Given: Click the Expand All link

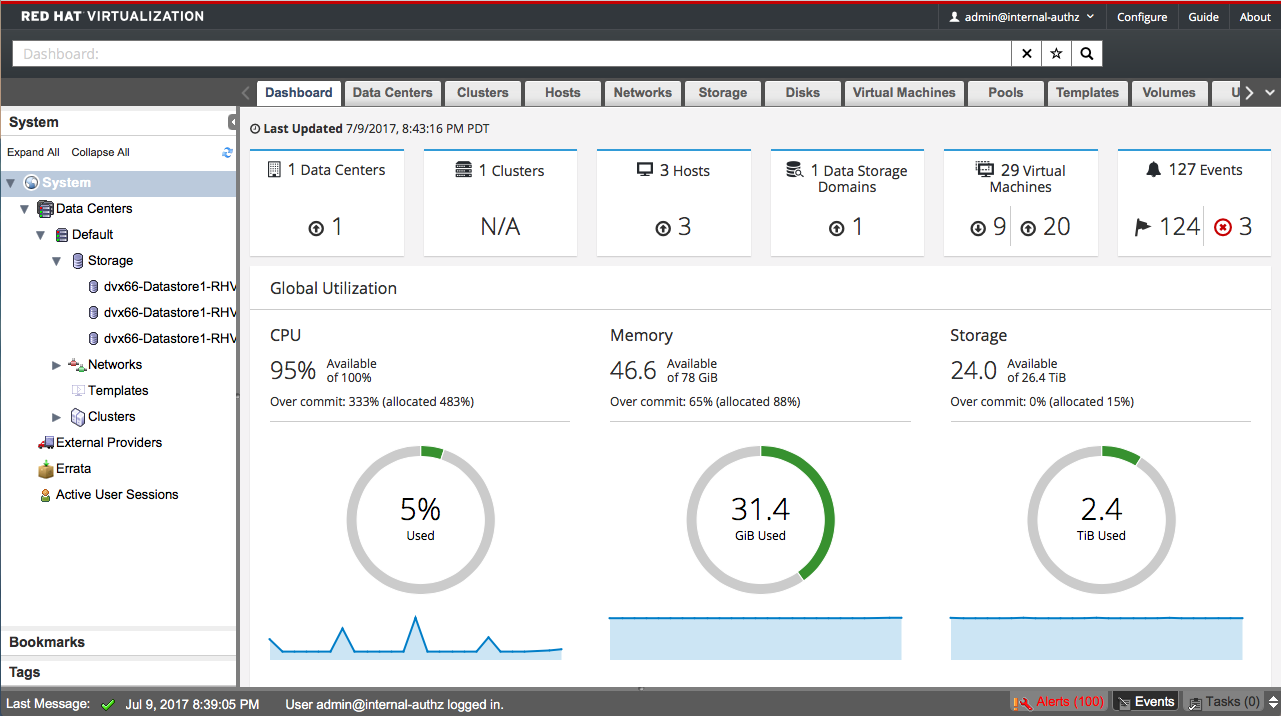Looking at the screenshot, I should [x=33, y=152].
